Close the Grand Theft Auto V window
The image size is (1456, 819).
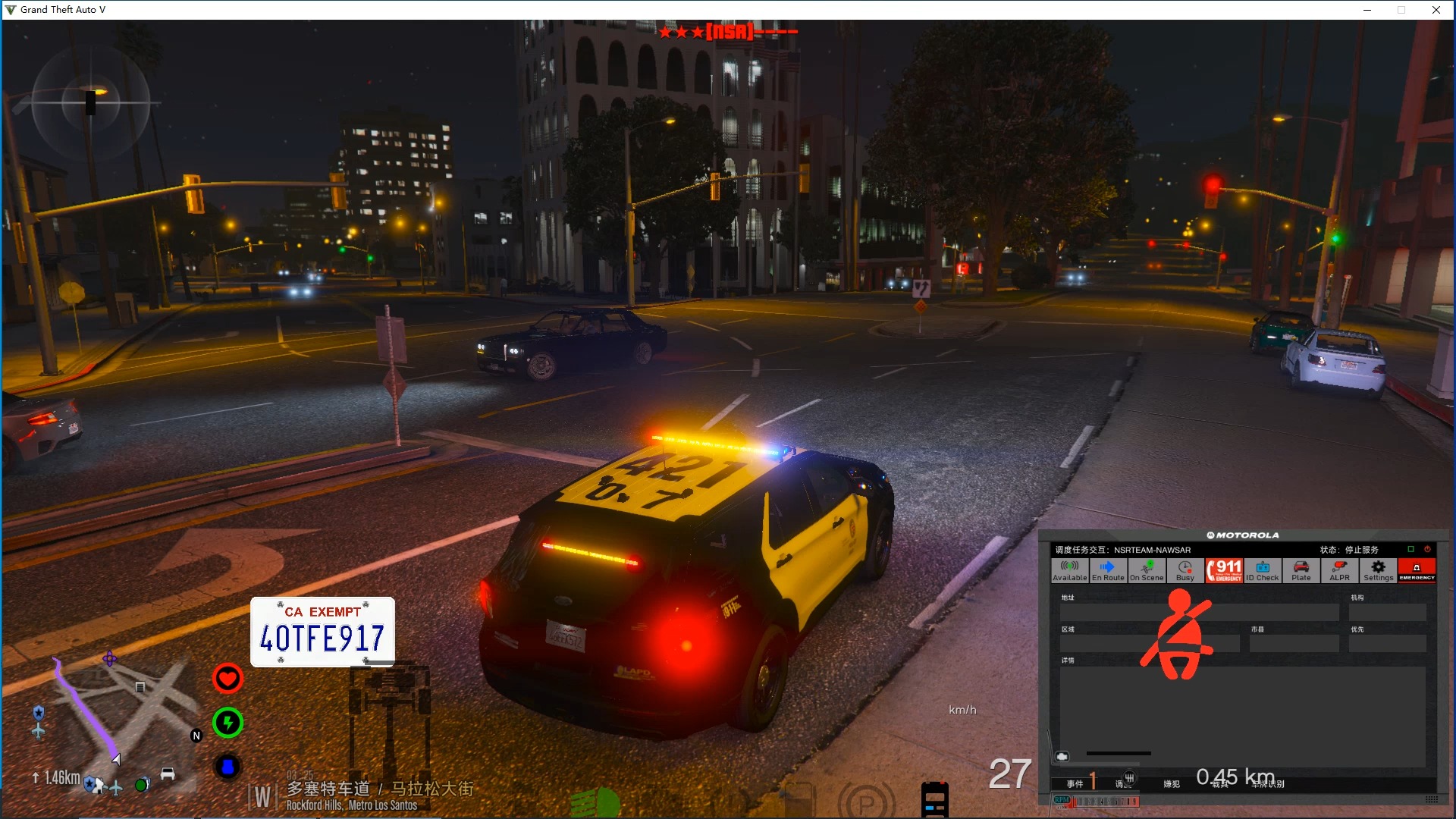tap(1436, 10)
